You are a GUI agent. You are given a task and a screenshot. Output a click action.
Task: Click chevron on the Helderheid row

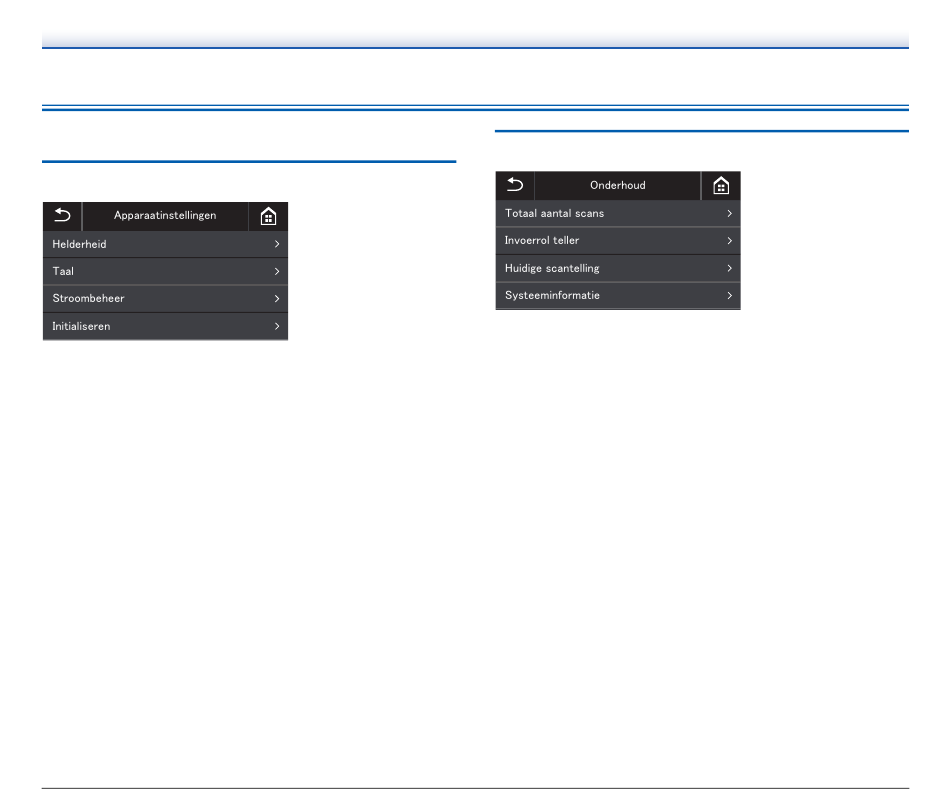[x=277, y=244]
